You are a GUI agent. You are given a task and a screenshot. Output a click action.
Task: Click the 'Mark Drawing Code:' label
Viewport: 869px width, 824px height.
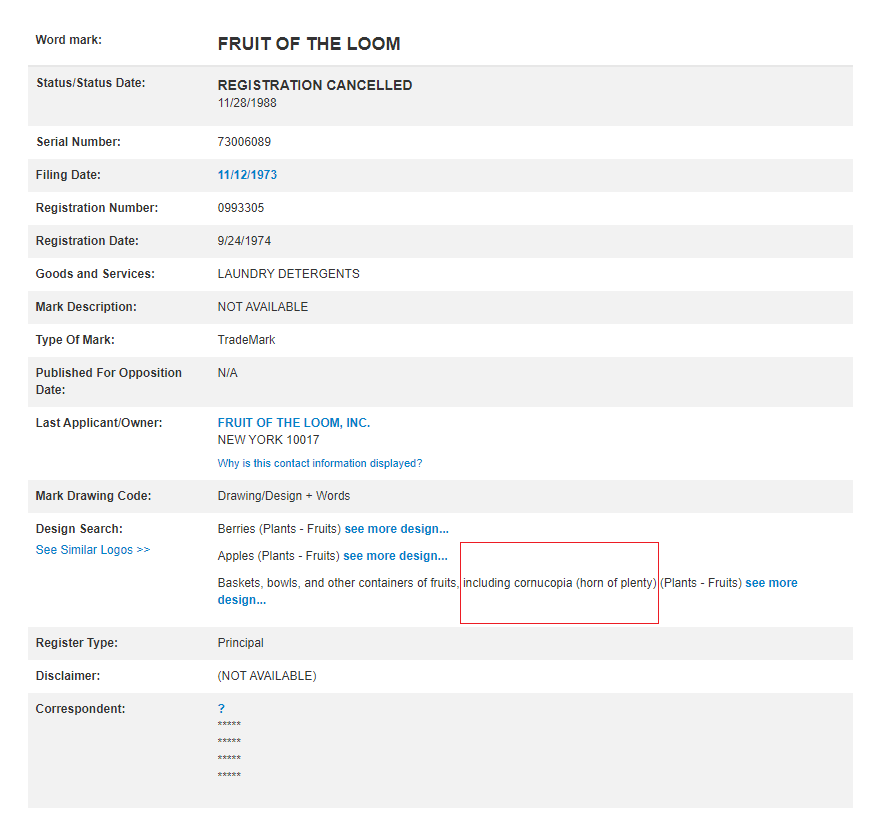94,496
